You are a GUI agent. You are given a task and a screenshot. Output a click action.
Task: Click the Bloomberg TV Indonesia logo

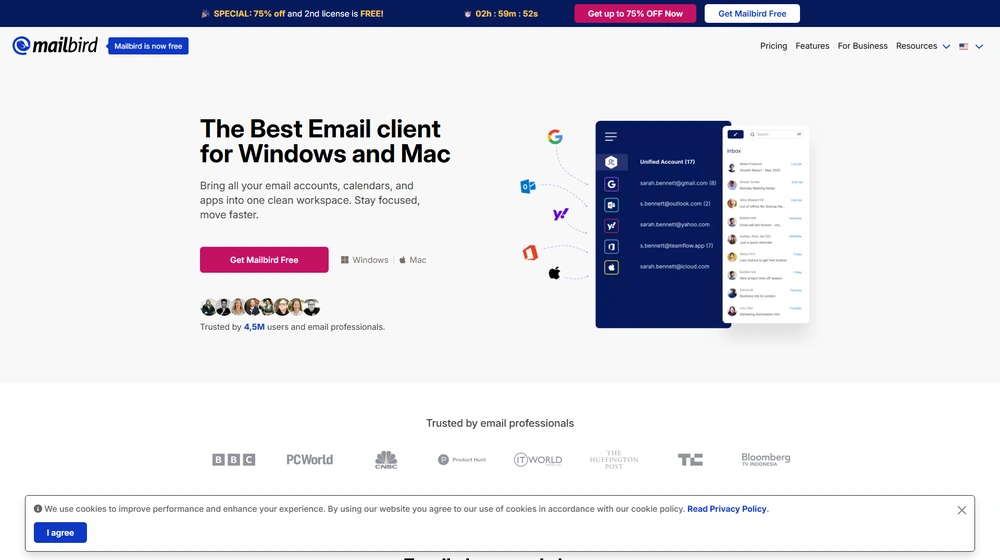tap(766, 459)
